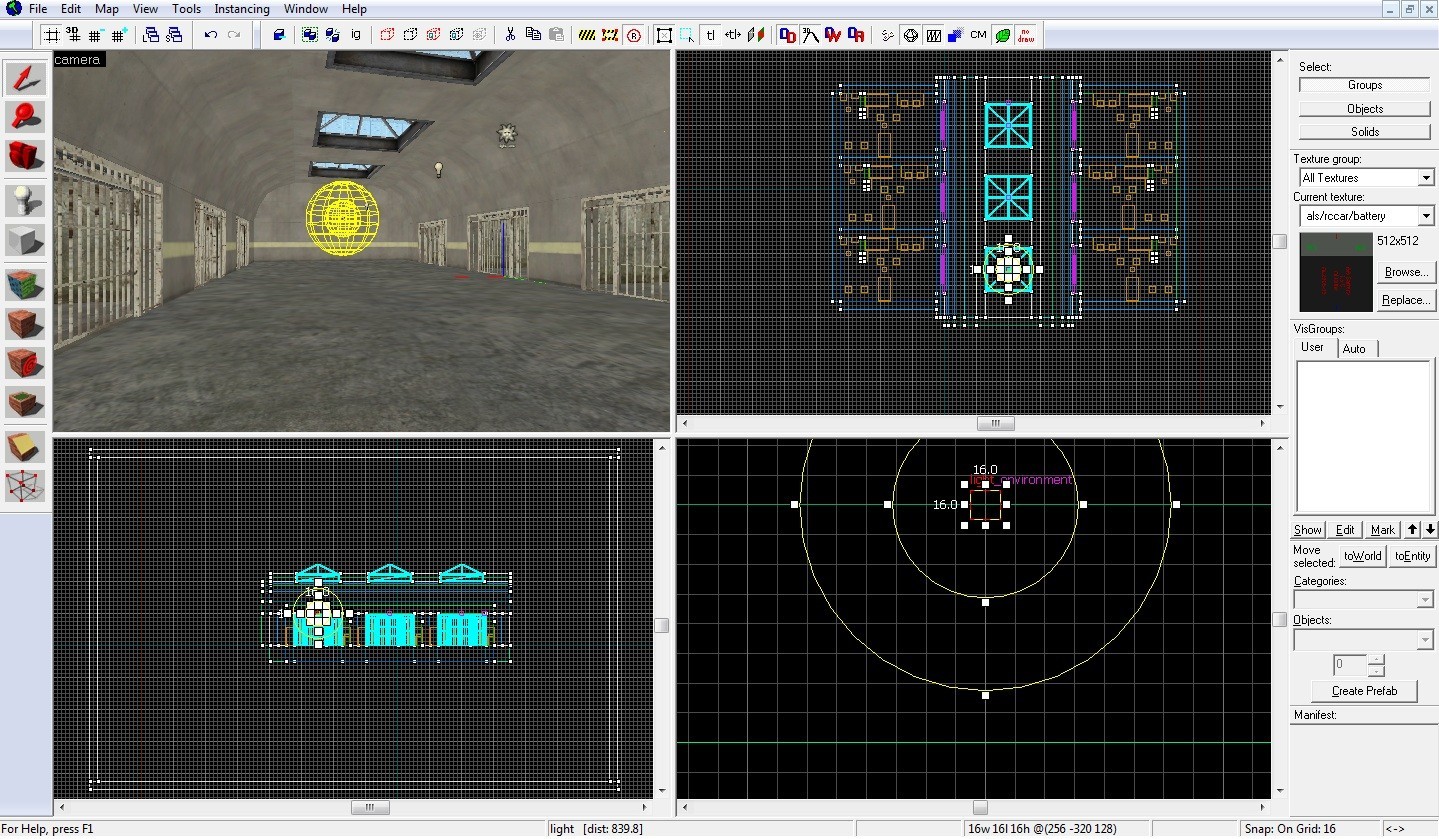Viewport: 1439px width, 839px height.
Task: Expand the Current texture dropdown
Action: (1426, 216)
